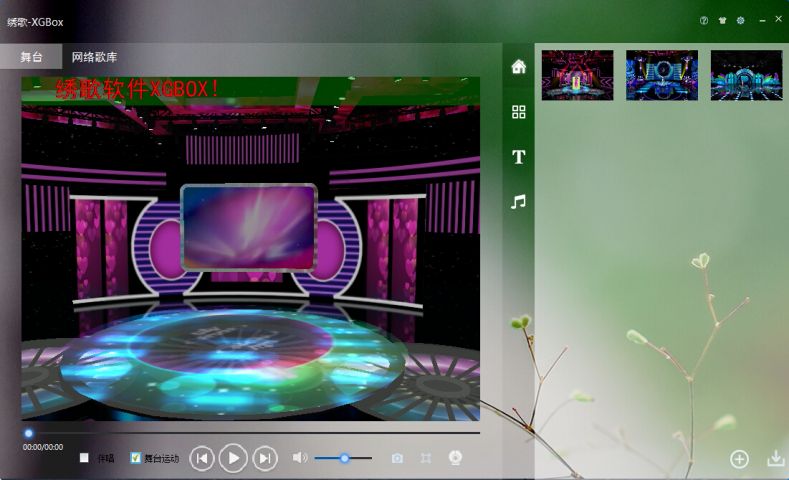Open settings via the gear icon
789x480 pixels.
click(x=740, y=20)
